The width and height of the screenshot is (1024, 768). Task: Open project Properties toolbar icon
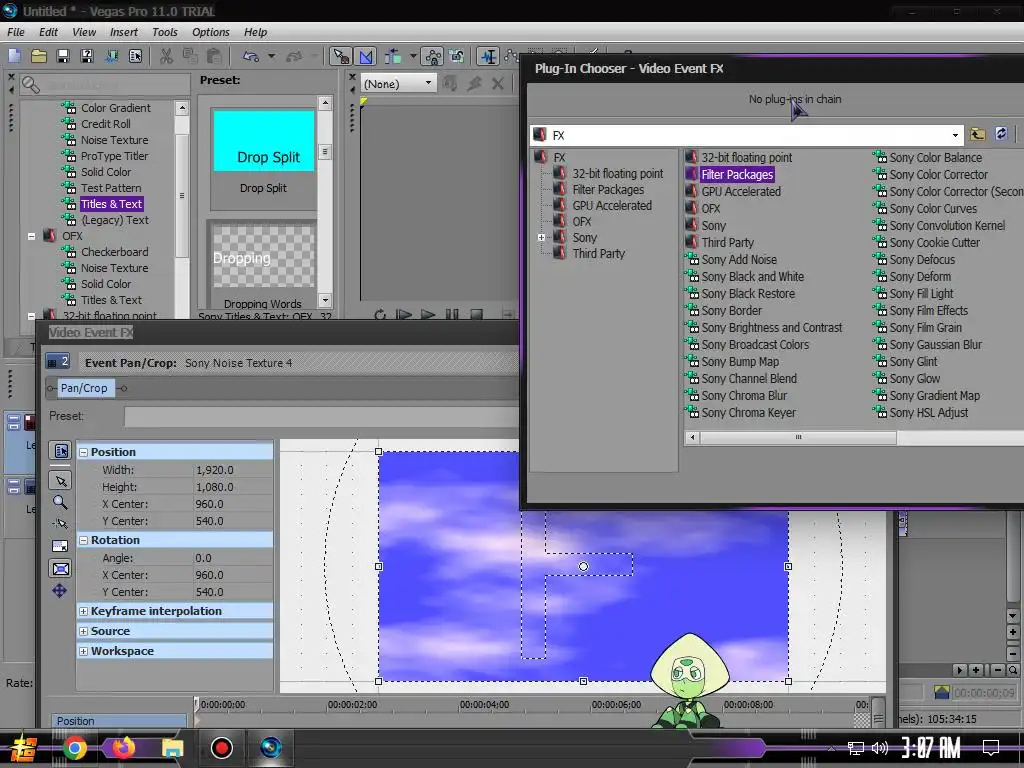coord(135,56)
